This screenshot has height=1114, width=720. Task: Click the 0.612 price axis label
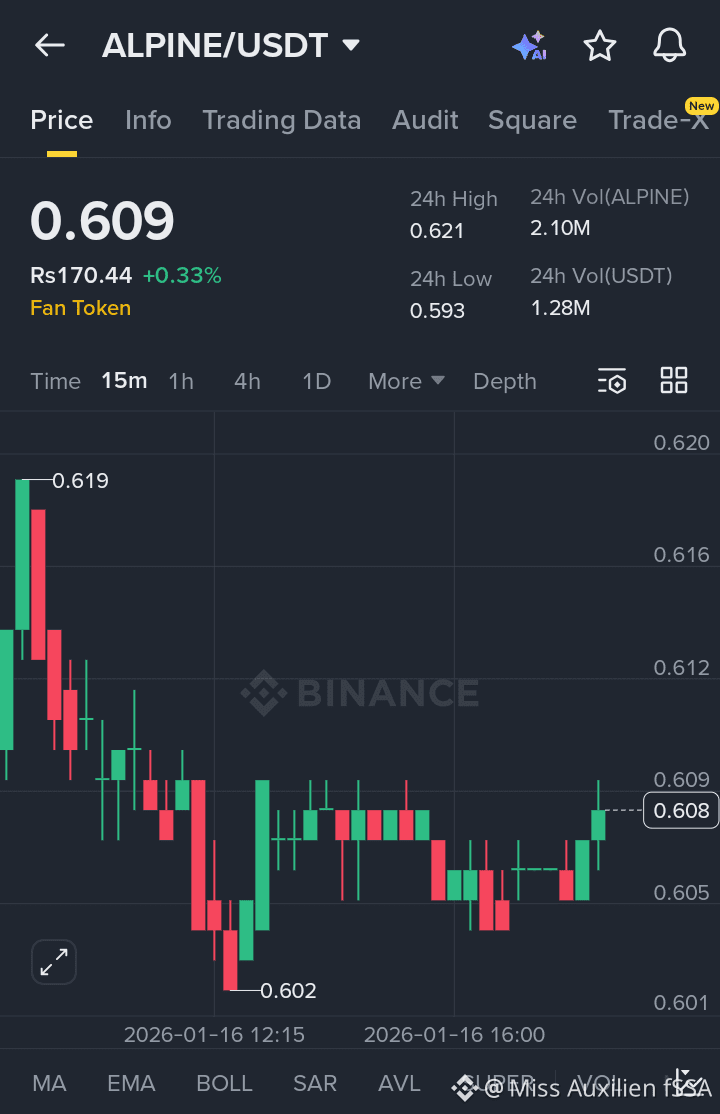pyautogui.click(x=682, y=668)
